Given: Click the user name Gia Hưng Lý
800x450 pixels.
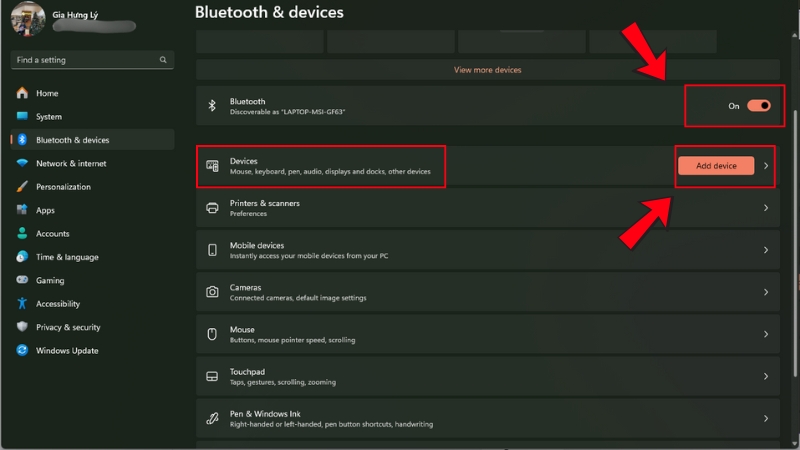Looking at the screenshot, I should pyautogui.click(x=75, y=15).
